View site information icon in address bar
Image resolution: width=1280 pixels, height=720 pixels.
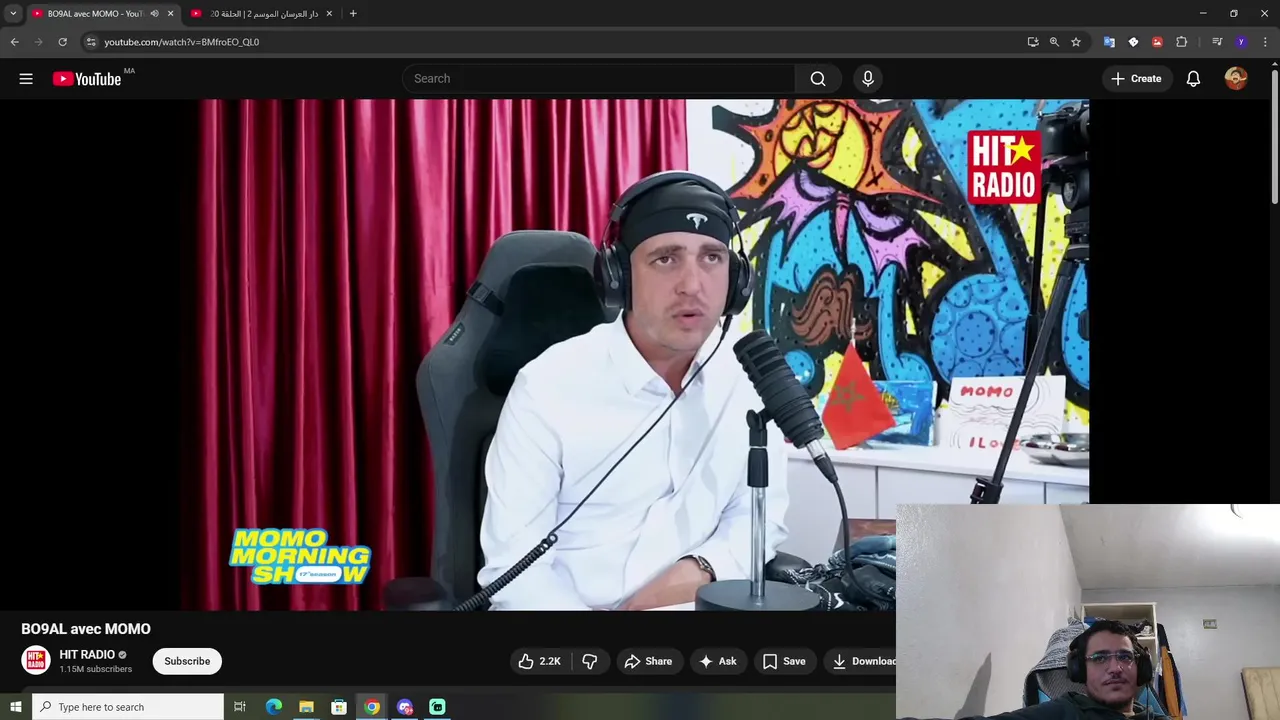tap(91, 42)
